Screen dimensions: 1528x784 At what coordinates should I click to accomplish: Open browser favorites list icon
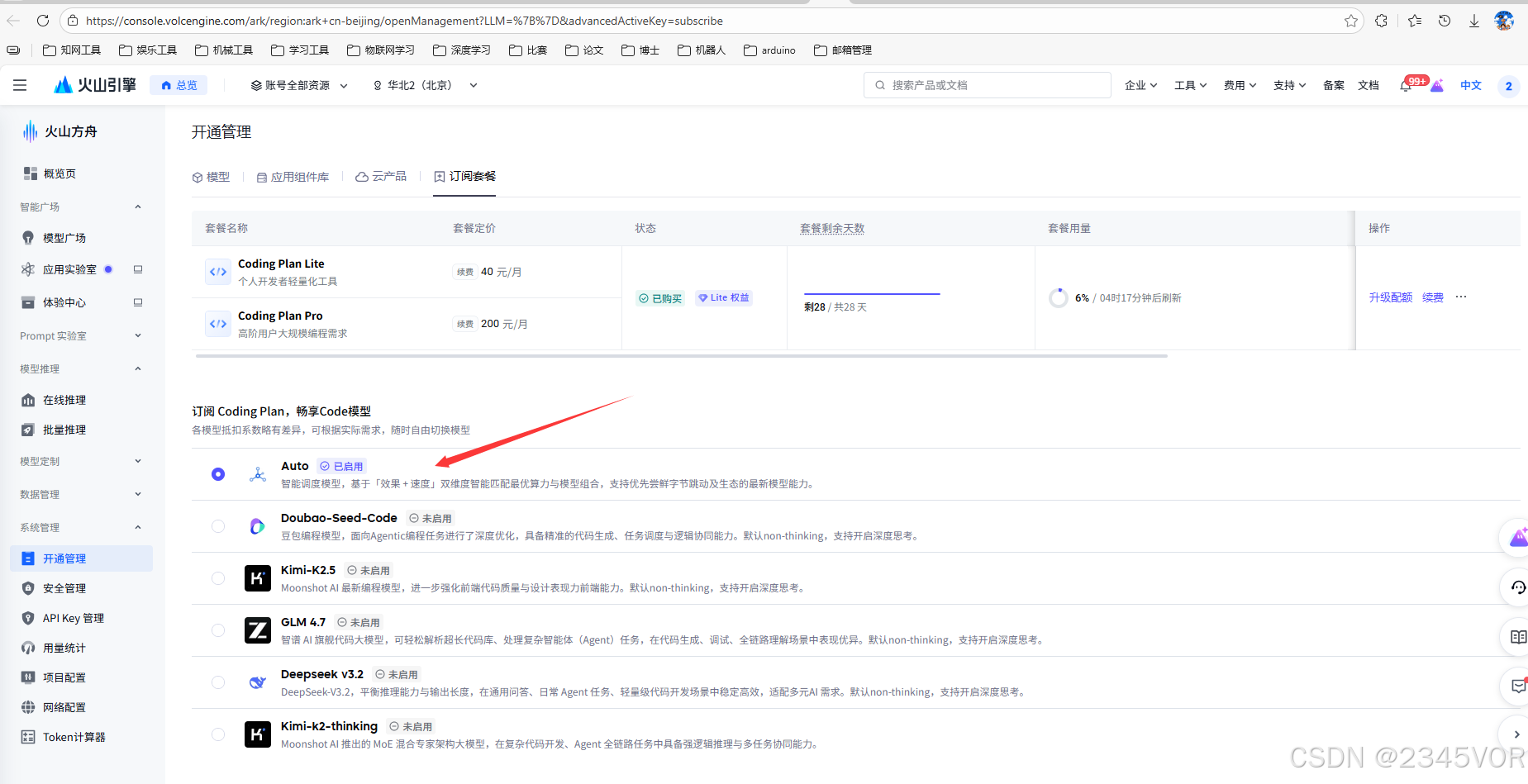click(1415, 21)
